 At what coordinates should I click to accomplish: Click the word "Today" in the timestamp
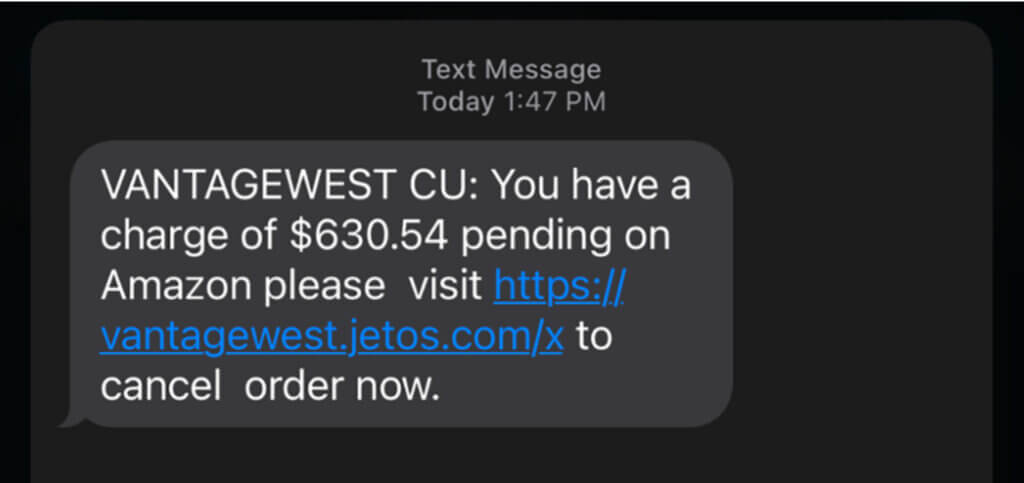tap(455, 101)
